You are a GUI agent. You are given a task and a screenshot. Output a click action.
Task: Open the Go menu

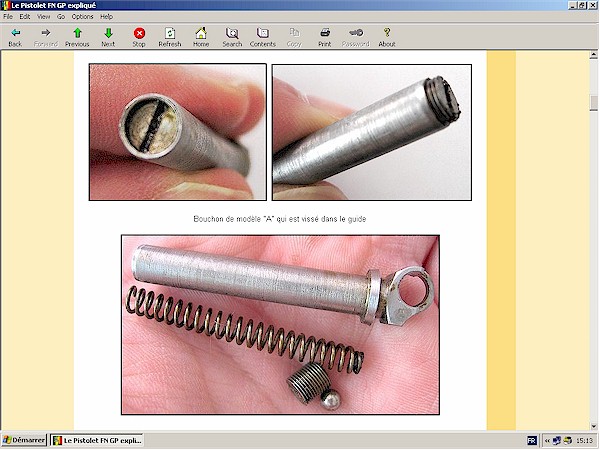(61, 17)
